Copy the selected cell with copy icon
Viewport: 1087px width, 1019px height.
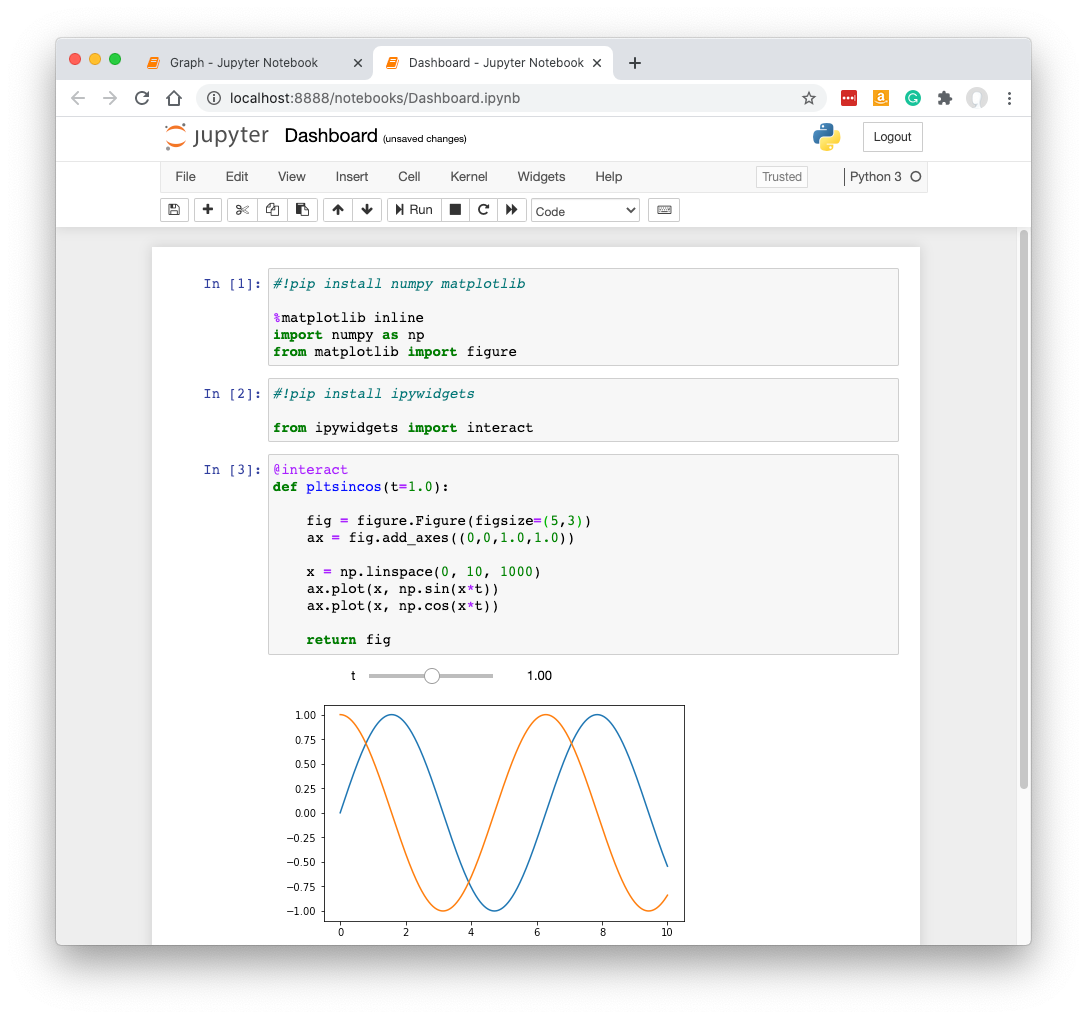[272, 210]
